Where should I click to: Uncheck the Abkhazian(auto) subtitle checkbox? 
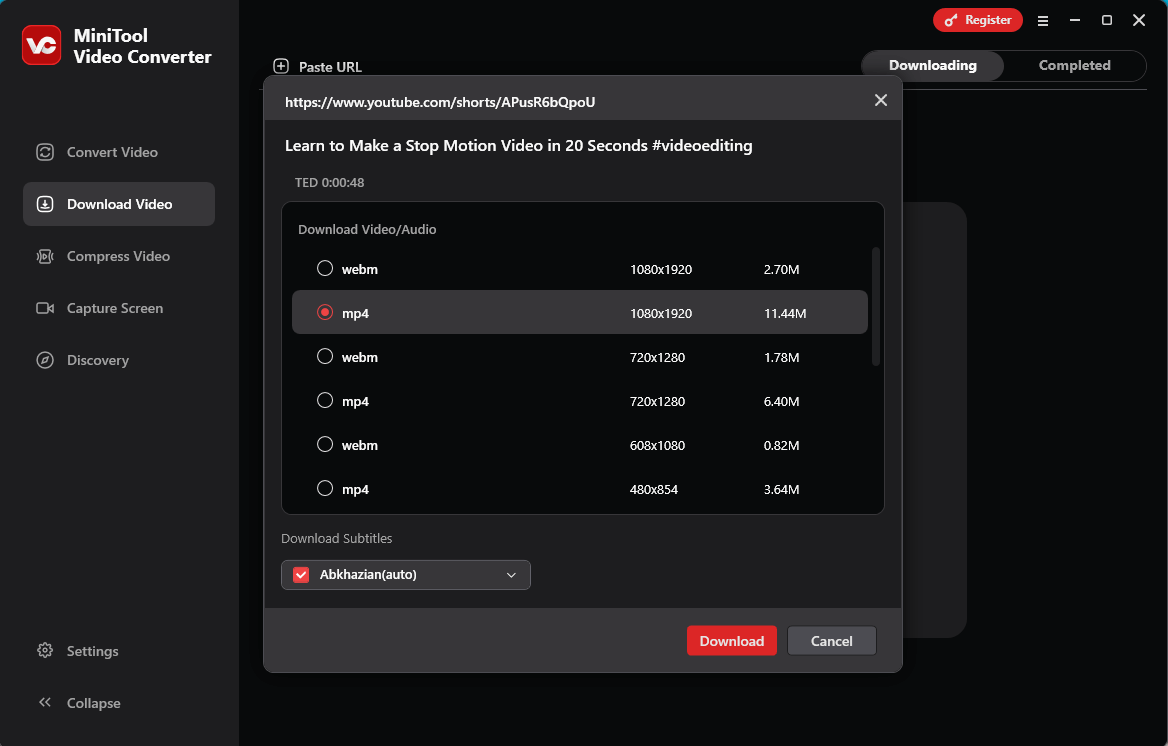coord(299,574)
